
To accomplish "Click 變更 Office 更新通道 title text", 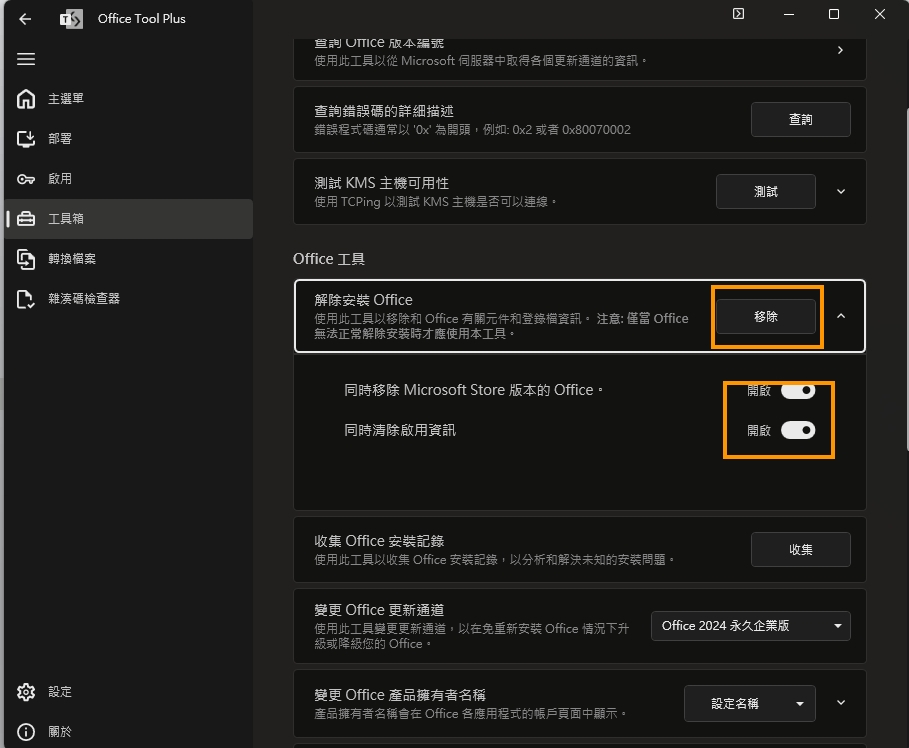I will coord(379,610).
